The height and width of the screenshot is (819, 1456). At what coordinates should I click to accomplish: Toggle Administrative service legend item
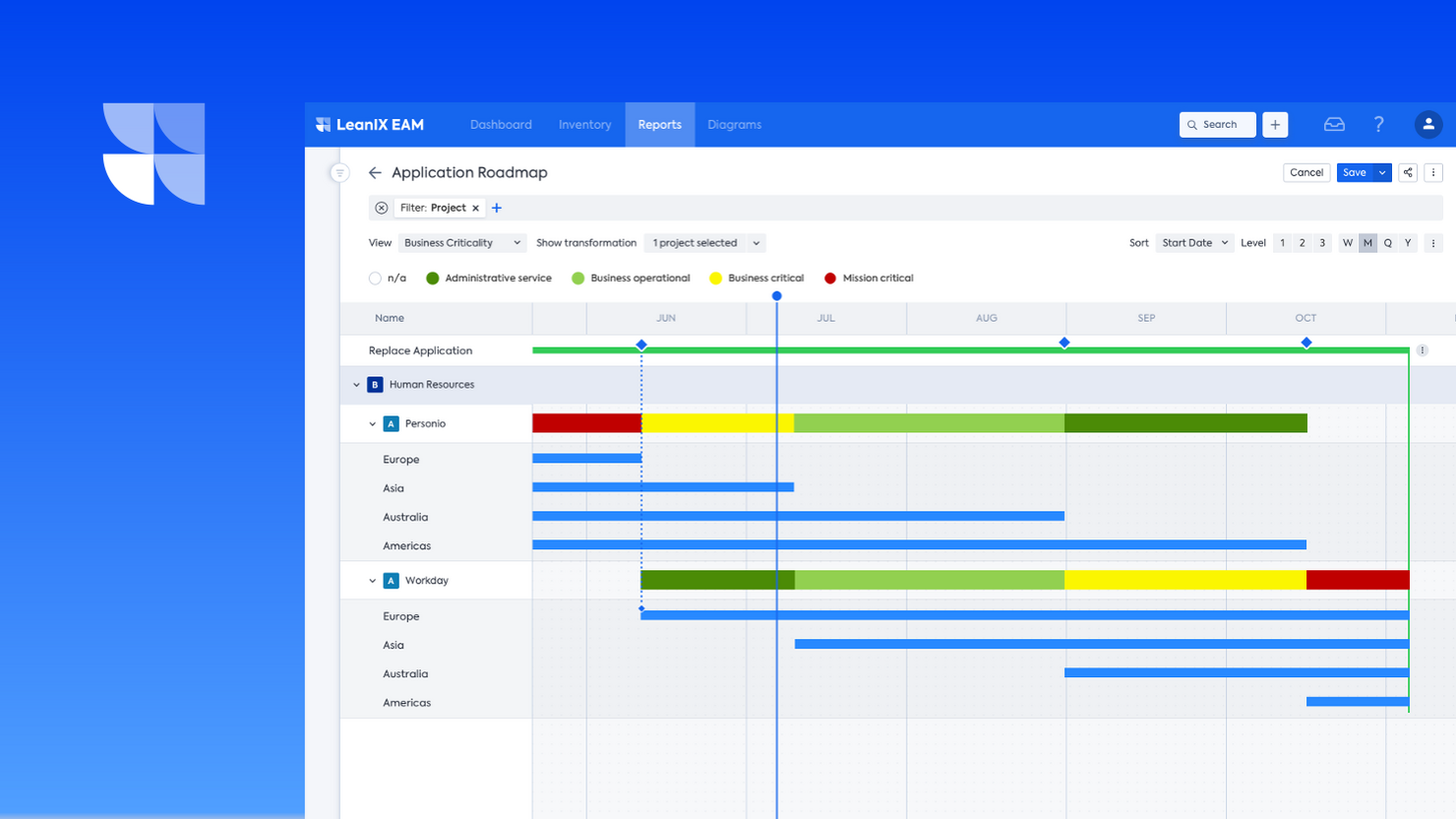coord(489,279)
